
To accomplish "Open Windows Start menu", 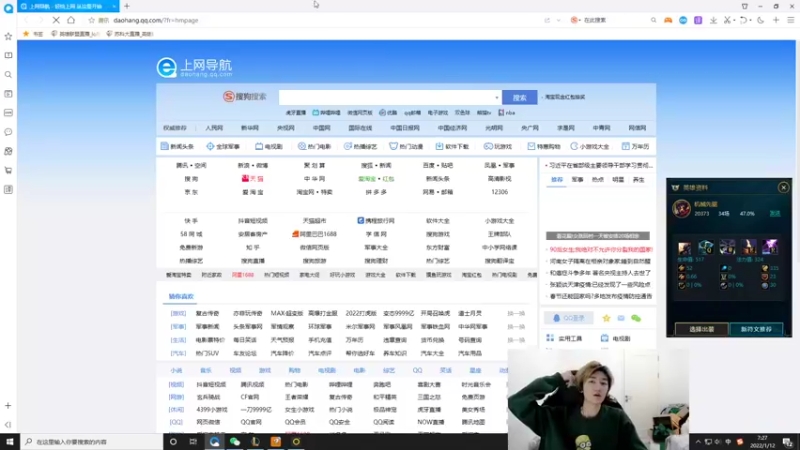I will tap(10, 441).
